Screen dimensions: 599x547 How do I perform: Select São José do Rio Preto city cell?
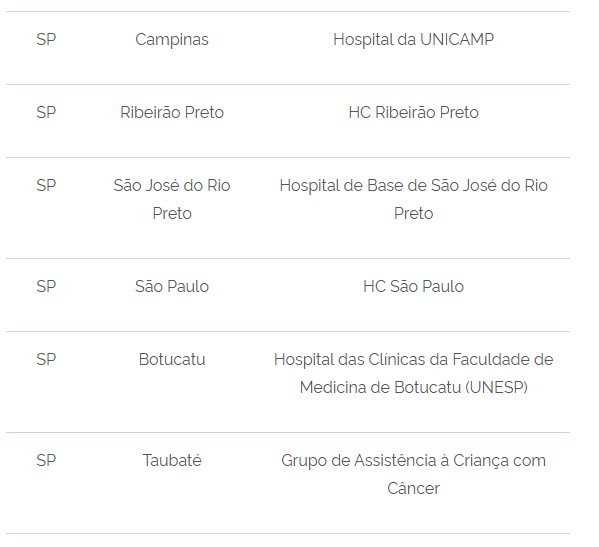tap(172, 199)
